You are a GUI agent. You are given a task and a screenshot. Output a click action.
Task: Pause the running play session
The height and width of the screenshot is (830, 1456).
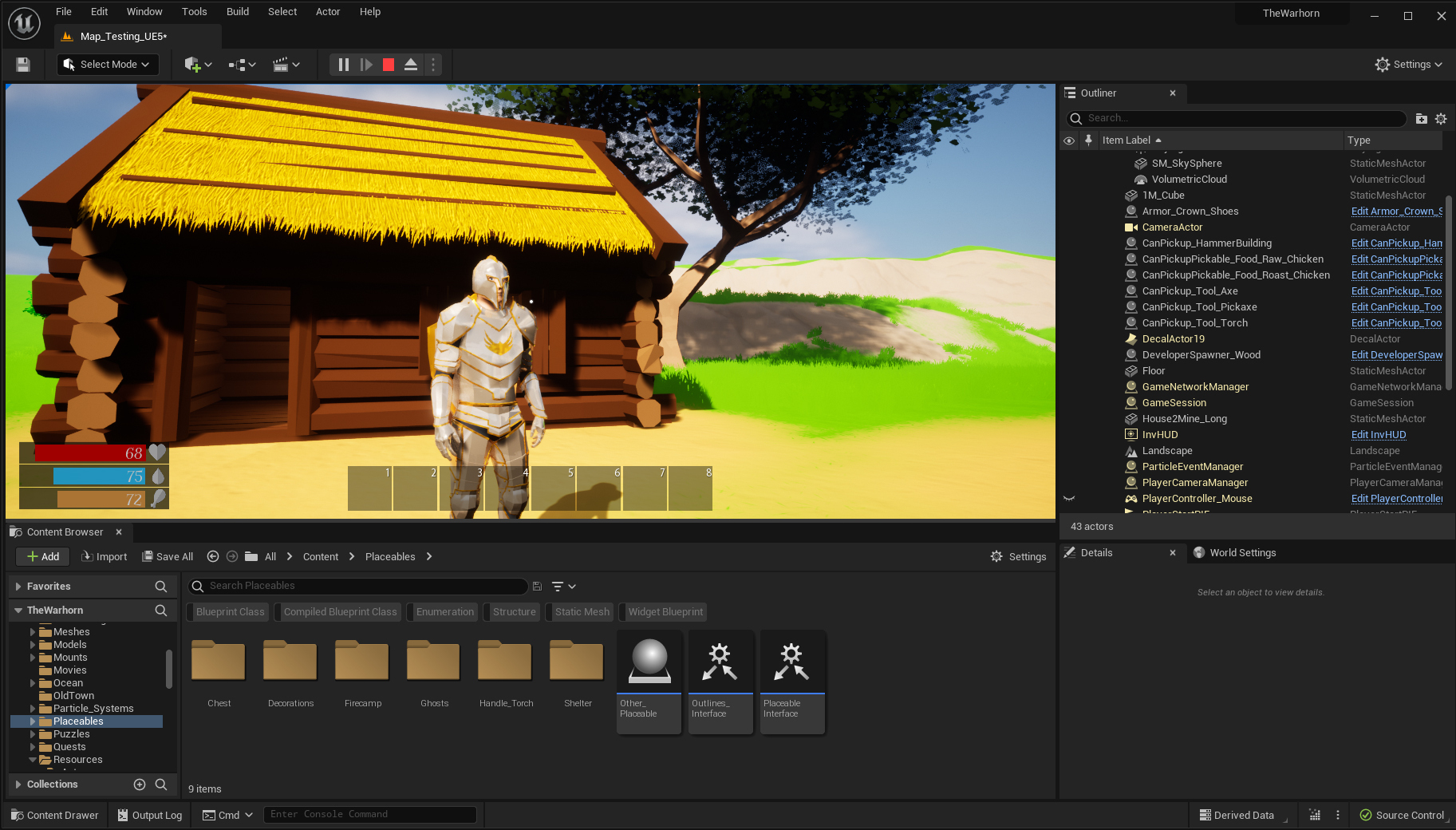coord(343,65)
